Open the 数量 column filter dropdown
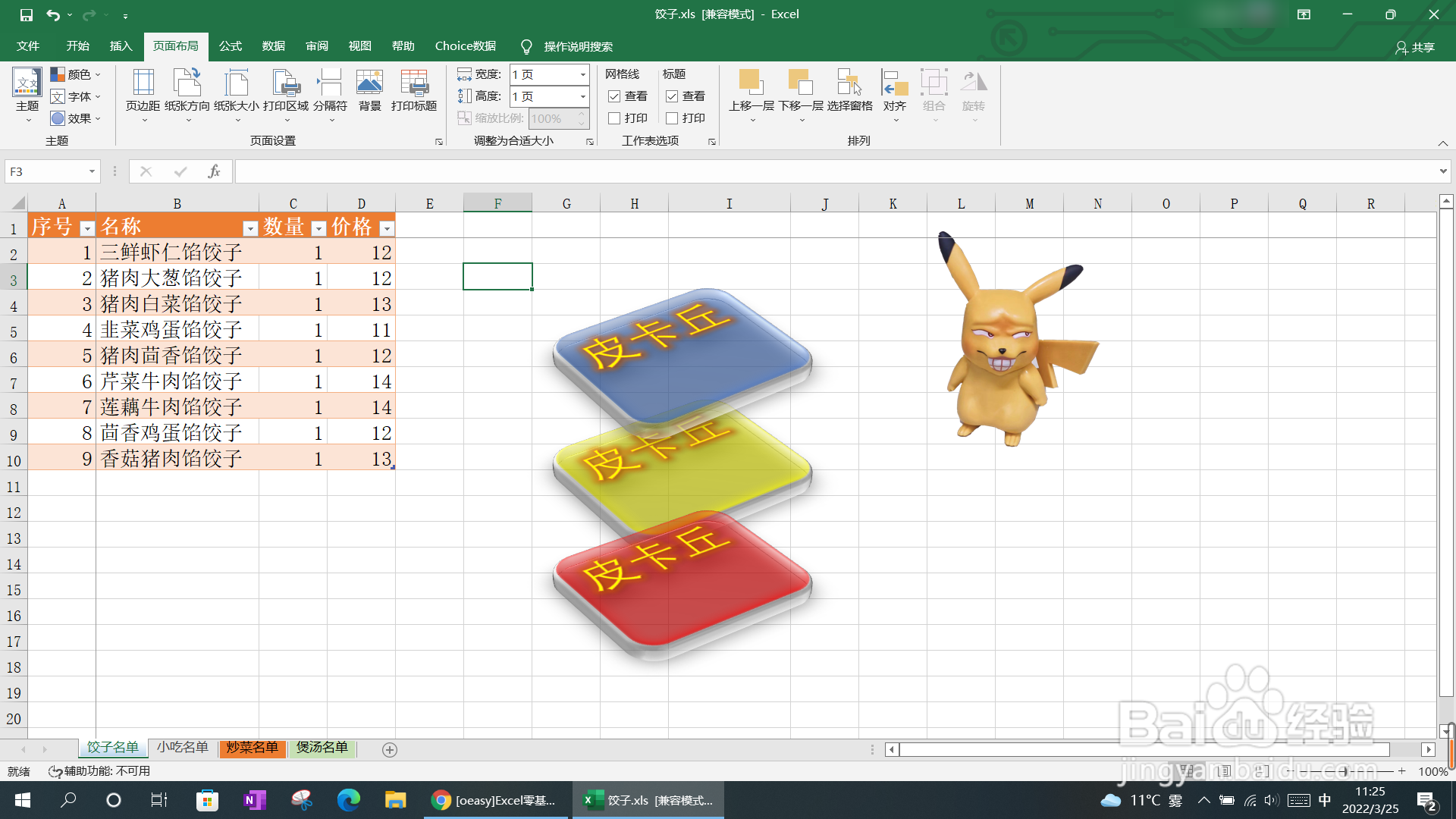The image size is (1456, 819). point(318,229)
